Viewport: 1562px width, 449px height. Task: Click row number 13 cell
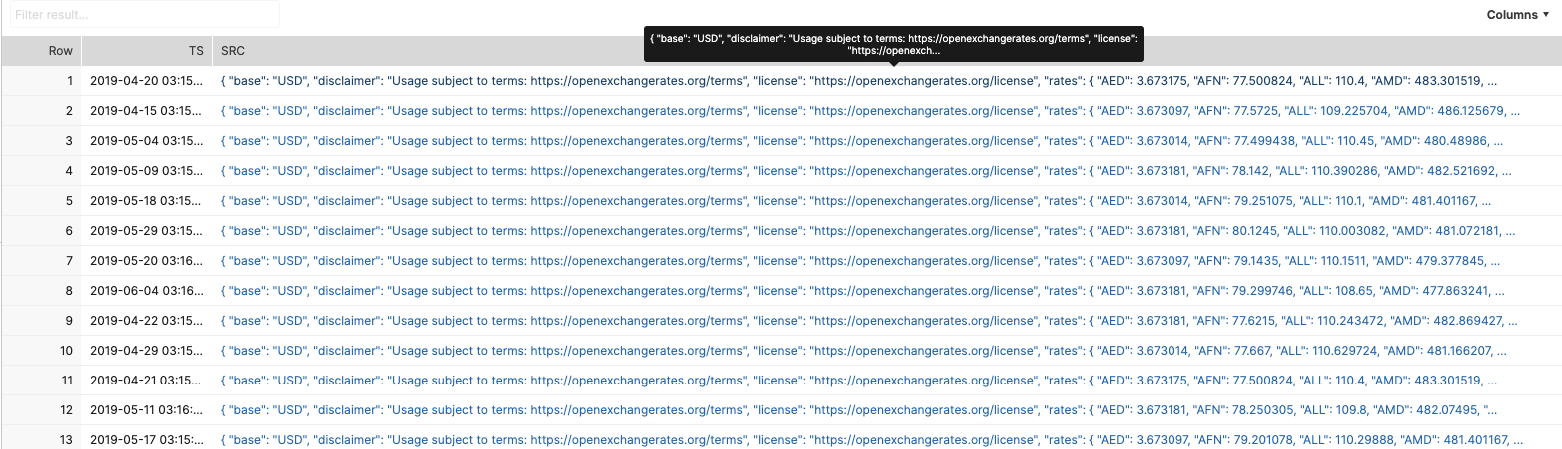coord(41,440)
